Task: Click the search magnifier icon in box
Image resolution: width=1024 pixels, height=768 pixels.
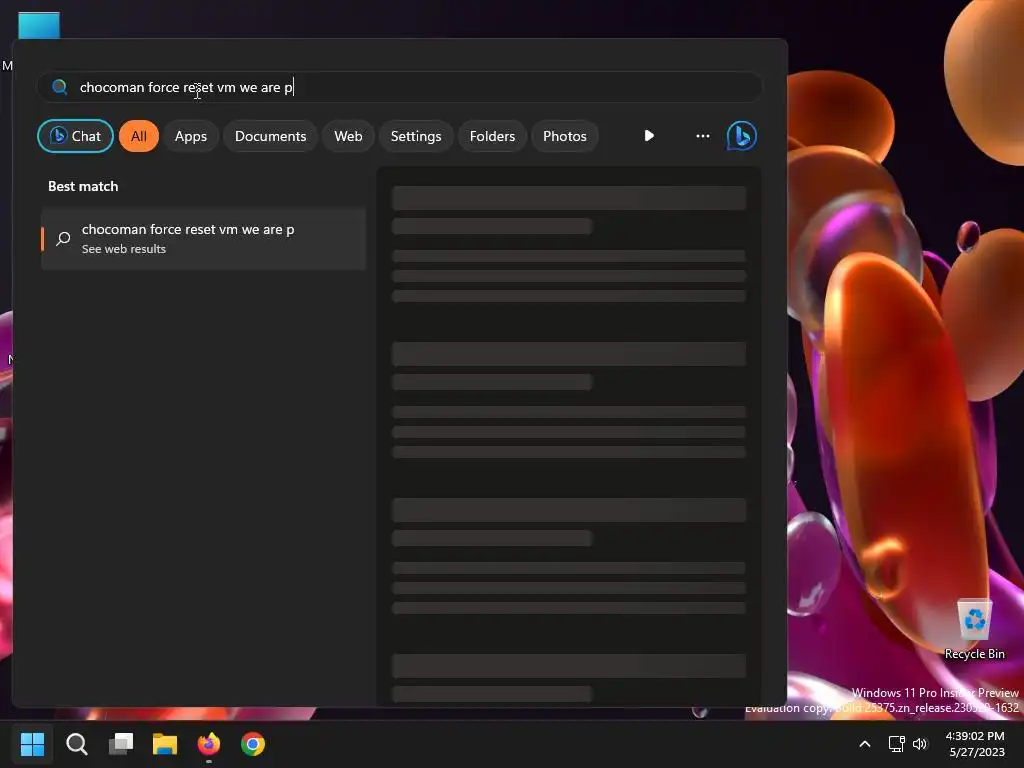Action: pos(59,87)
